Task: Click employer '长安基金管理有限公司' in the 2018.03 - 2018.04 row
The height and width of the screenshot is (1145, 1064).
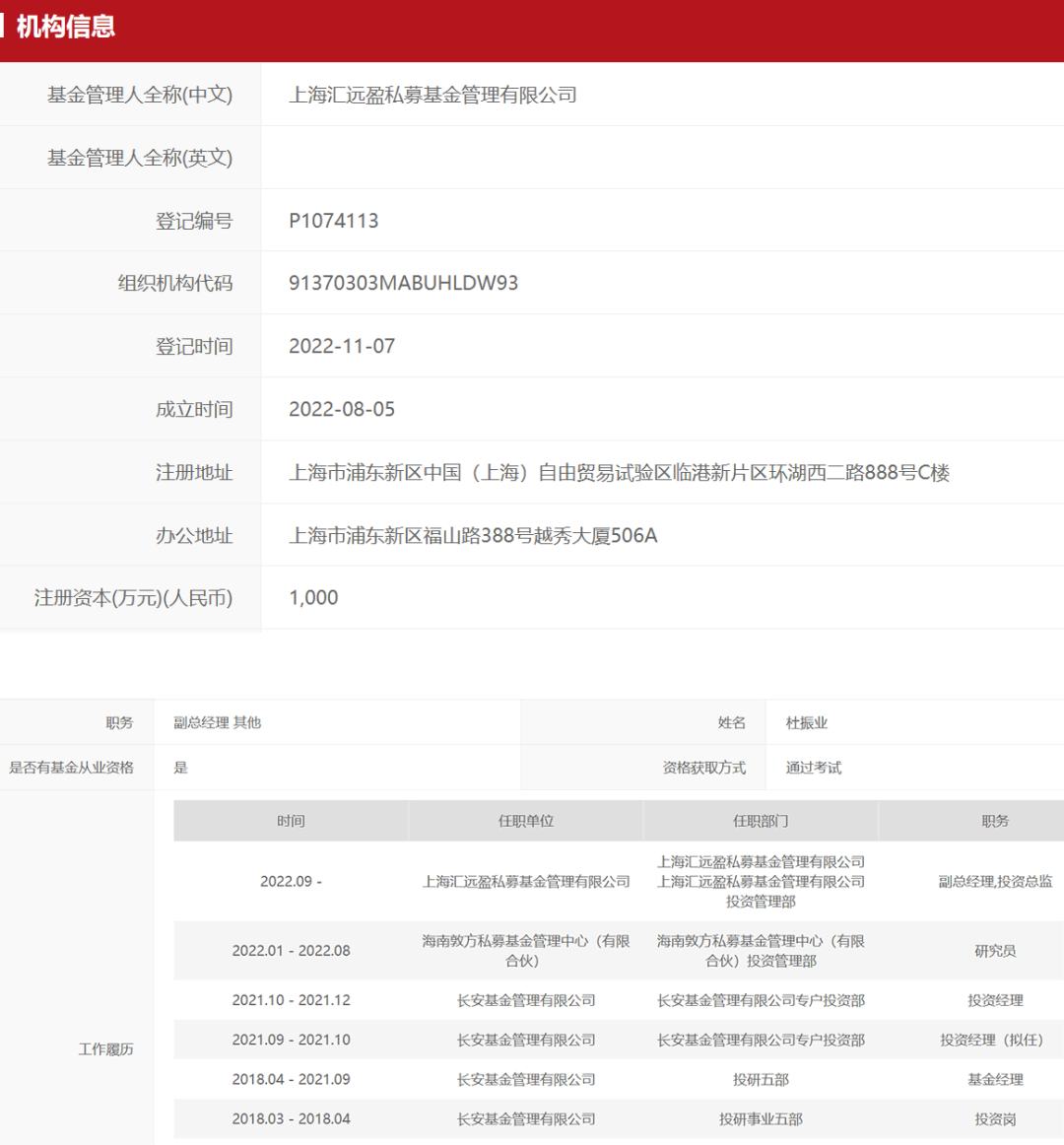Action: click(526, 1118)
